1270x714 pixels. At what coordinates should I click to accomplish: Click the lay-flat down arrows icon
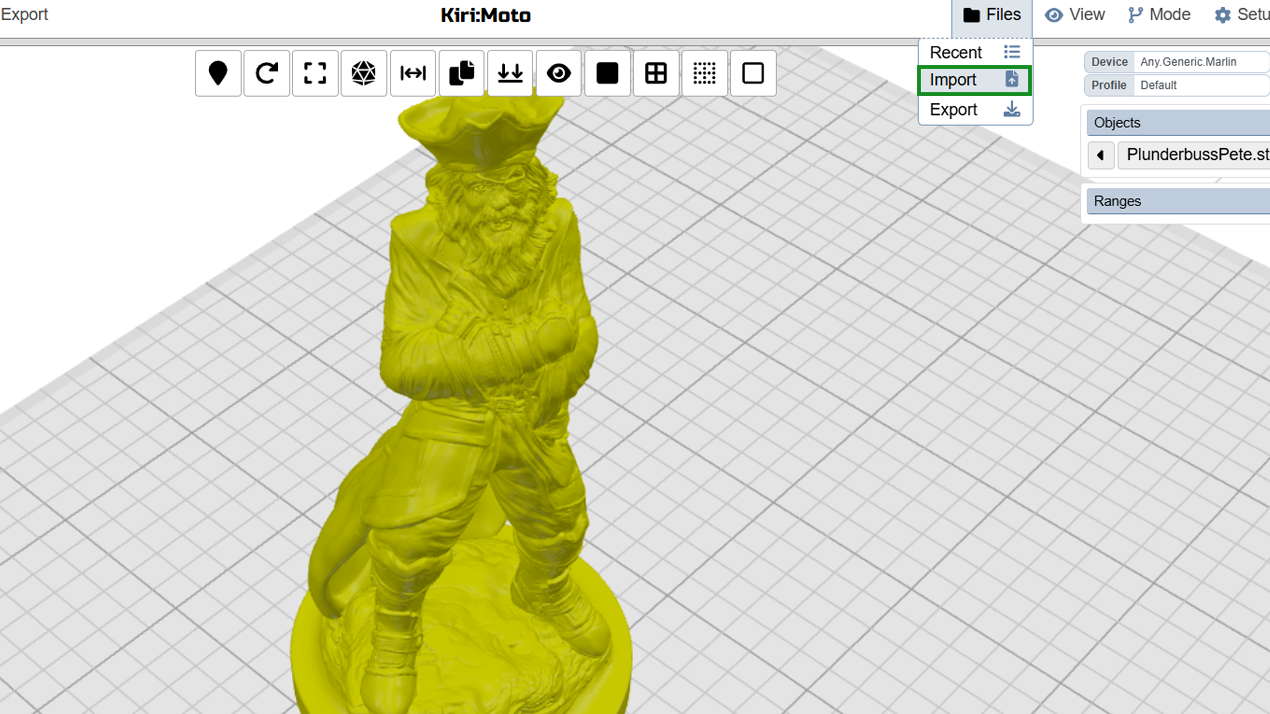[x=510, y=73]
